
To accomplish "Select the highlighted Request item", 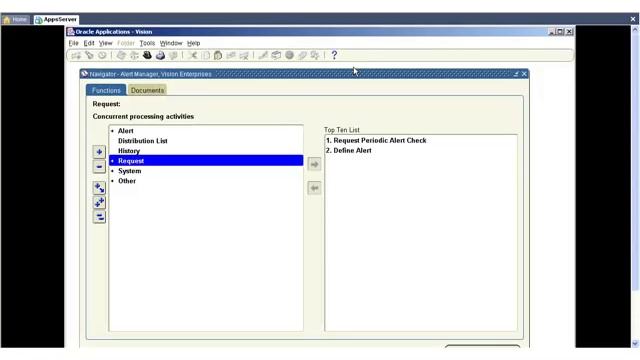I will click(x=206, y=161).
